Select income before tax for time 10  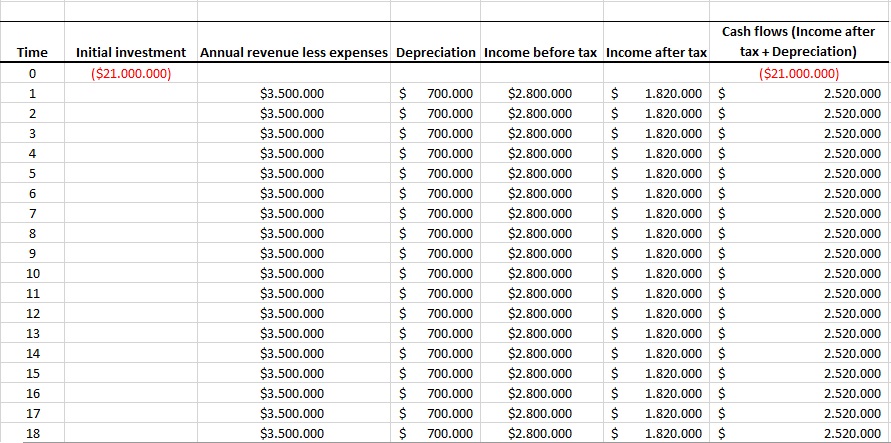click(x=541, y=273)
